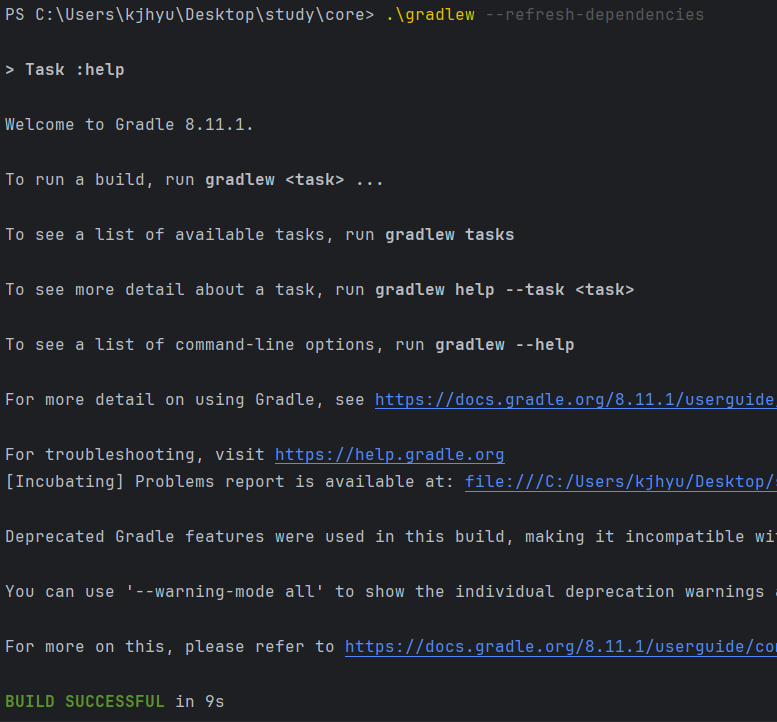The width and height of the screenshot is (777, 722).
Task: Click the '[Incubating]' label text
Action: pos(65,482)
